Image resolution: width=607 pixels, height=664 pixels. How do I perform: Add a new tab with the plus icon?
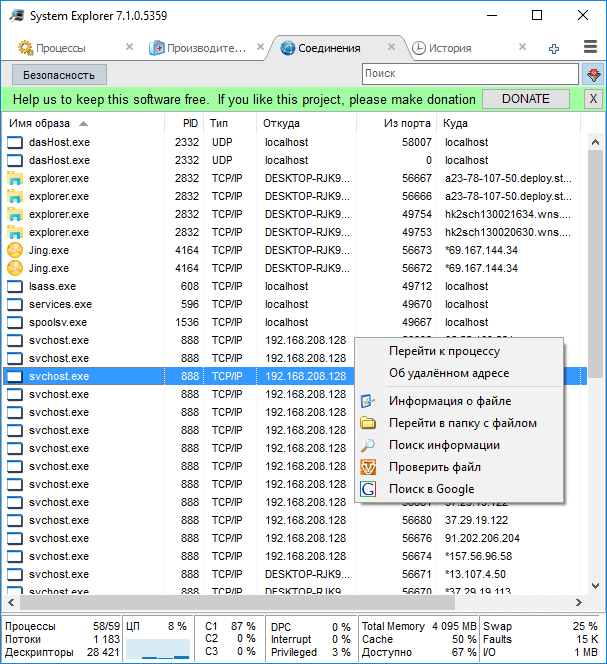[554, 49]
